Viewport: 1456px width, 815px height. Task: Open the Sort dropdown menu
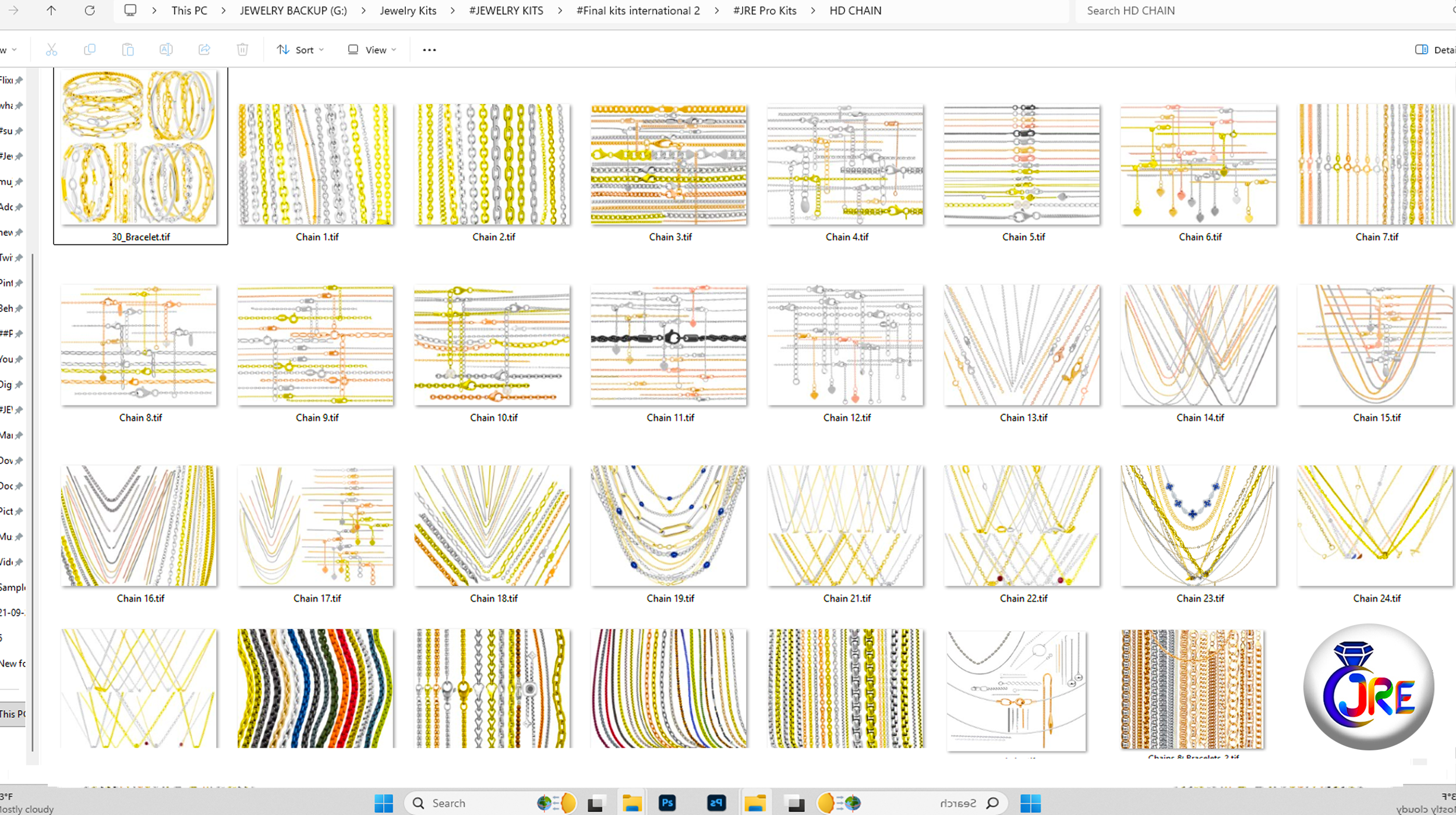click(300, 50)
